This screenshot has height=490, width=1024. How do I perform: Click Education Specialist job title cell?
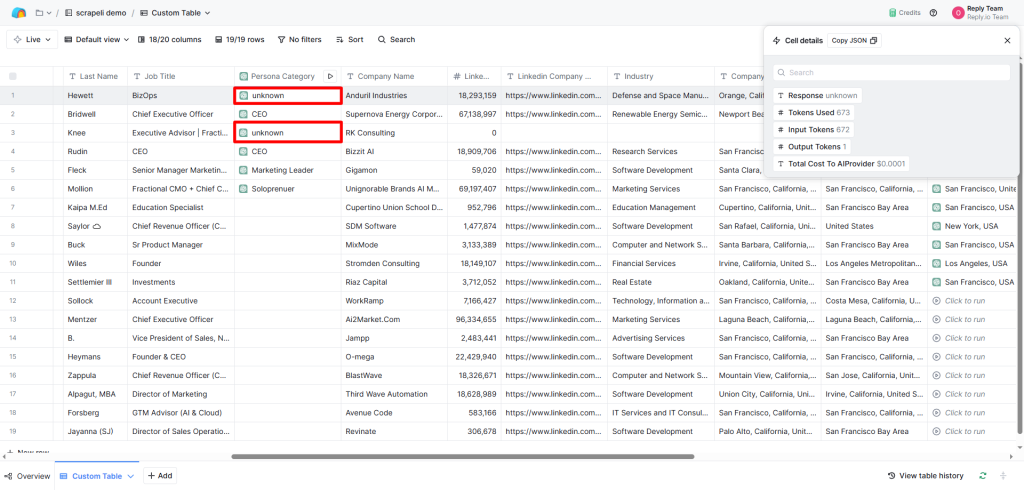click(181, 207)
